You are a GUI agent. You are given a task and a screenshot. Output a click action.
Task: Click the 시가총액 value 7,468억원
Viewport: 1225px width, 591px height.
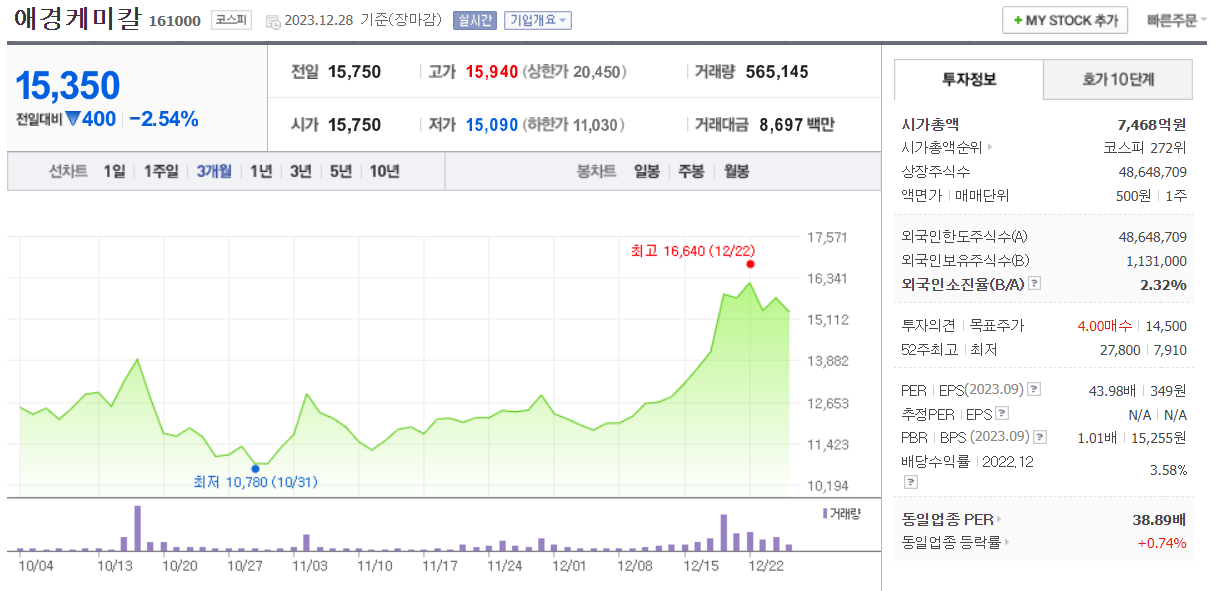1152,125
